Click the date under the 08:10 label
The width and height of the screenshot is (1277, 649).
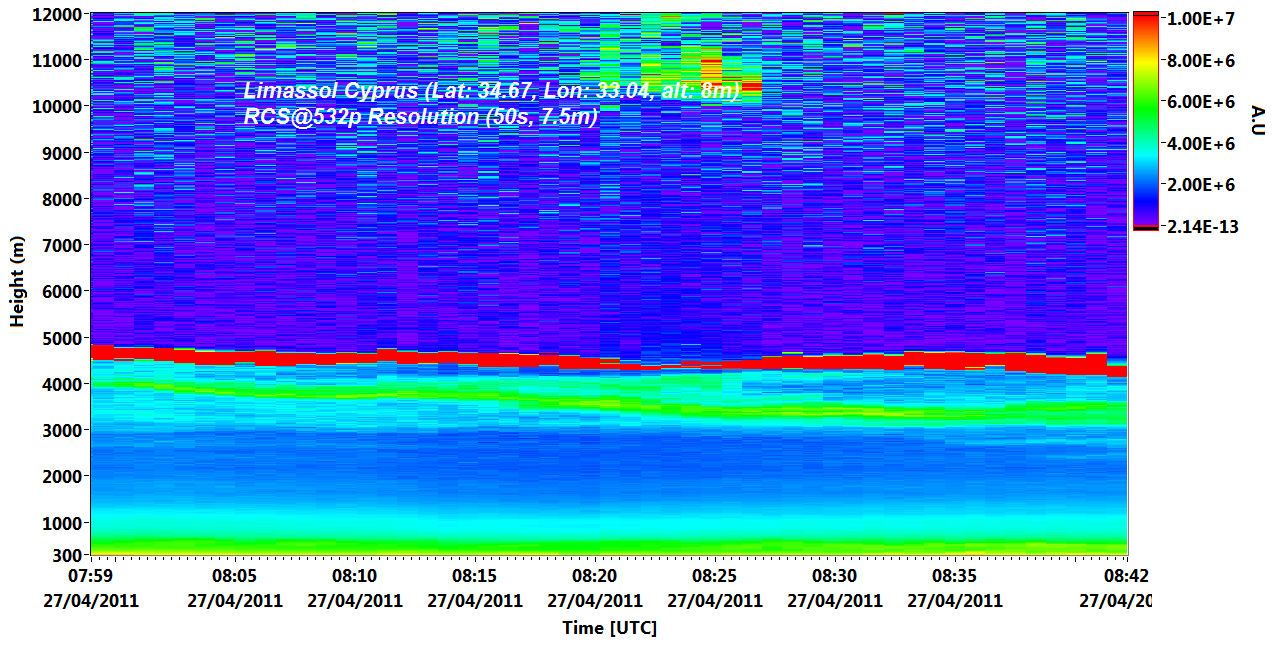point(354,601)
